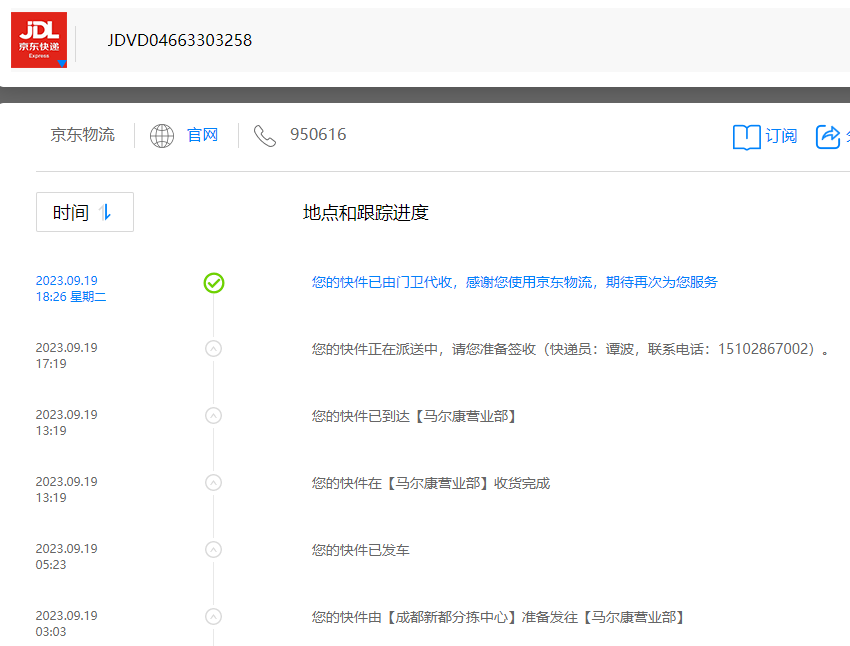Click timestamp 2023.09.19 05:23
The width and height of the screenshot is (850, 646).
point(66,557)
